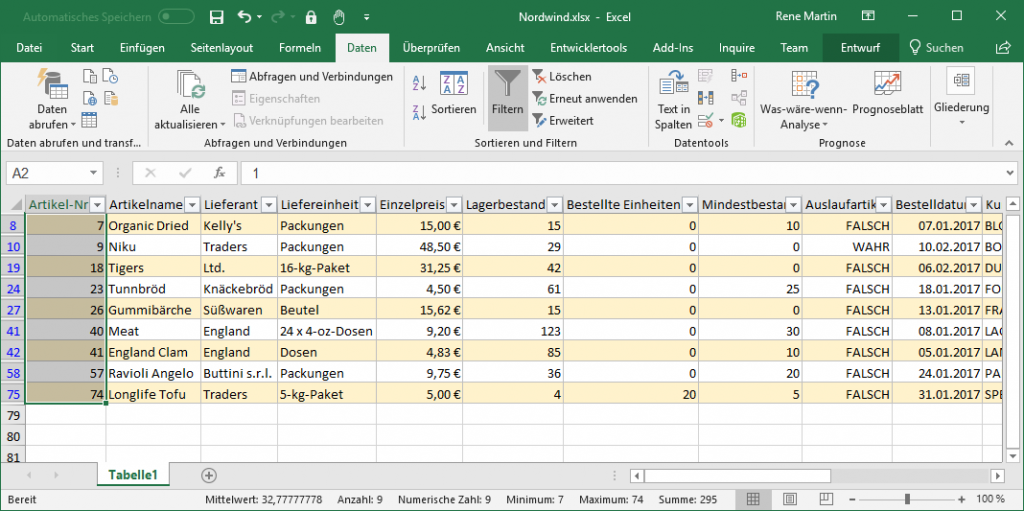Sort ascending with the A-Z icon
This screenshot has width=1024, height=511.
[419, 83]
